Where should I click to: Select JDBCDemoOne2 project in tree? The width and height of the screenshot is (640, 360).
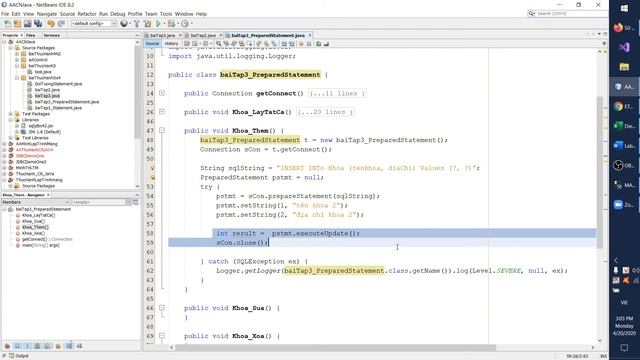point(31,162)
